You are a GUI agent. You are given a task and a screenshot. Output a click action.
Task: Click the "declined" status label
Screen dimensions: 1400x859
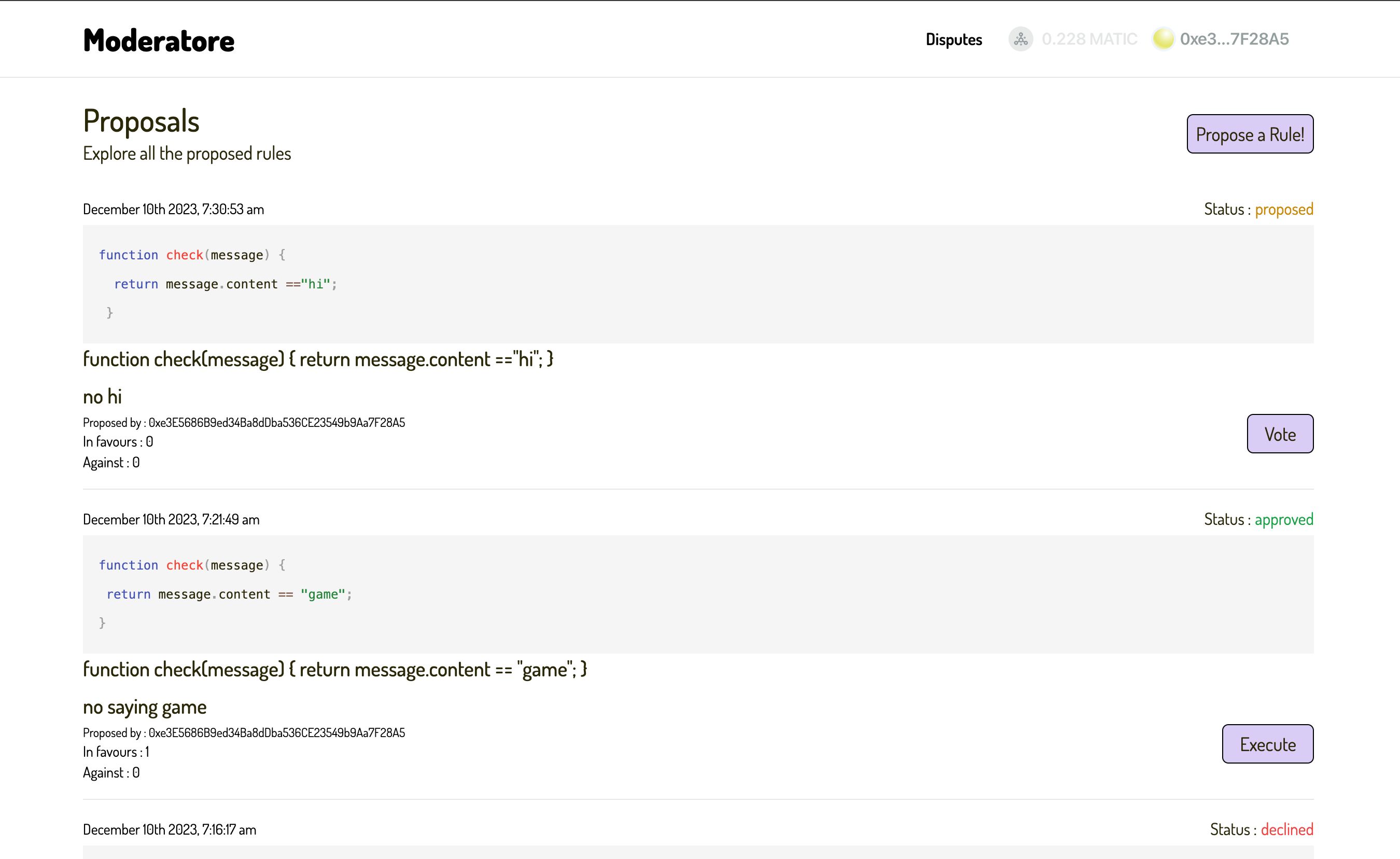click(x=1287, y=830)
